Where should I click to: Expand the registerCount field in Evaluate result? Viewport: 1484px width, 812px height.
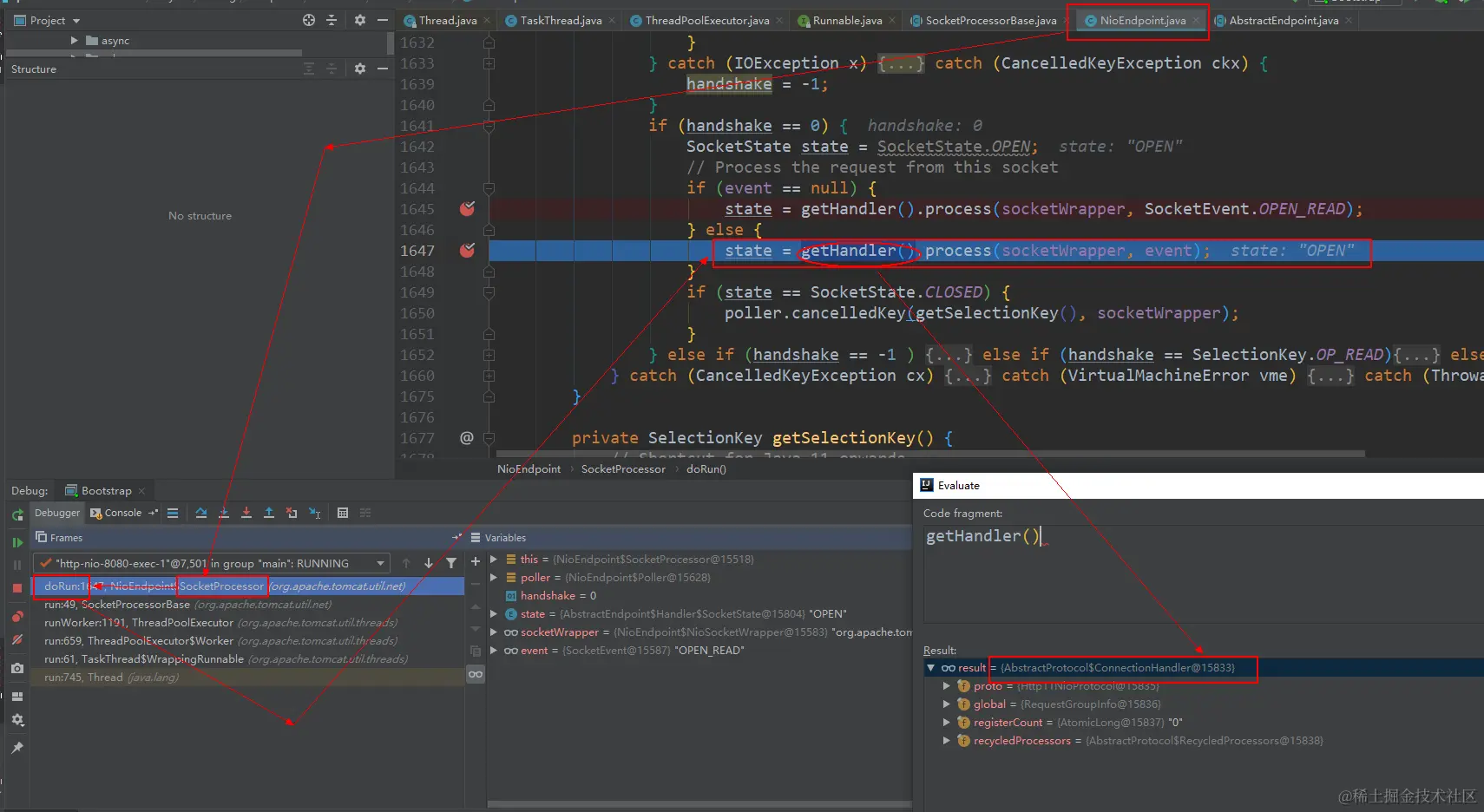pyautogui.click(x=947, y=723)
